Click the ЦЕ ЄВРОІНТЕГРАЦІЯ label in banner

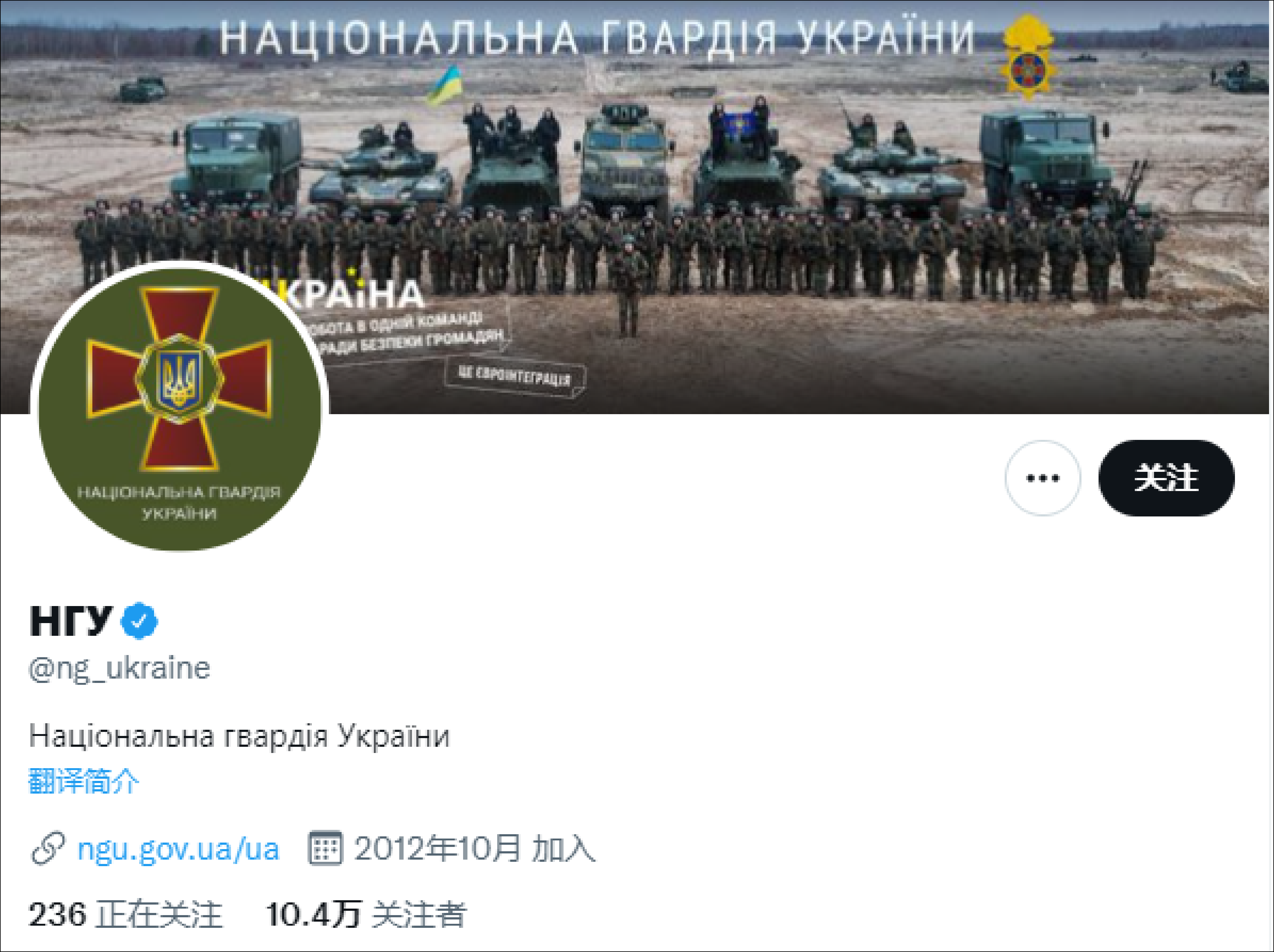pyautogui.click(x=514, y=377)
